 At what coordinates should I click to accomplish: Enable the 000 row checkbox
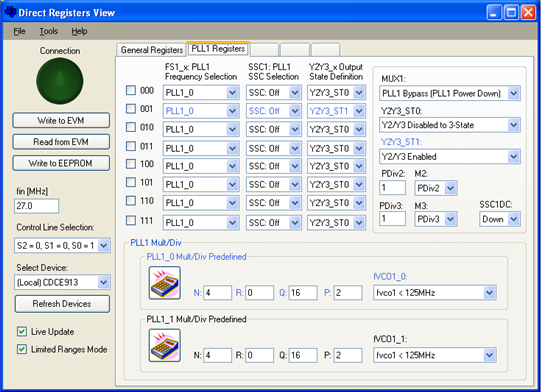click(131, 90)
